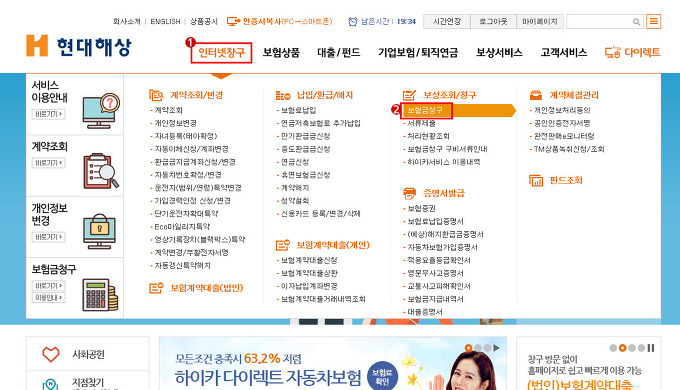Click the search magnifier icon
The width and height of the screenshot is (680, 390).
pos(636,21)
